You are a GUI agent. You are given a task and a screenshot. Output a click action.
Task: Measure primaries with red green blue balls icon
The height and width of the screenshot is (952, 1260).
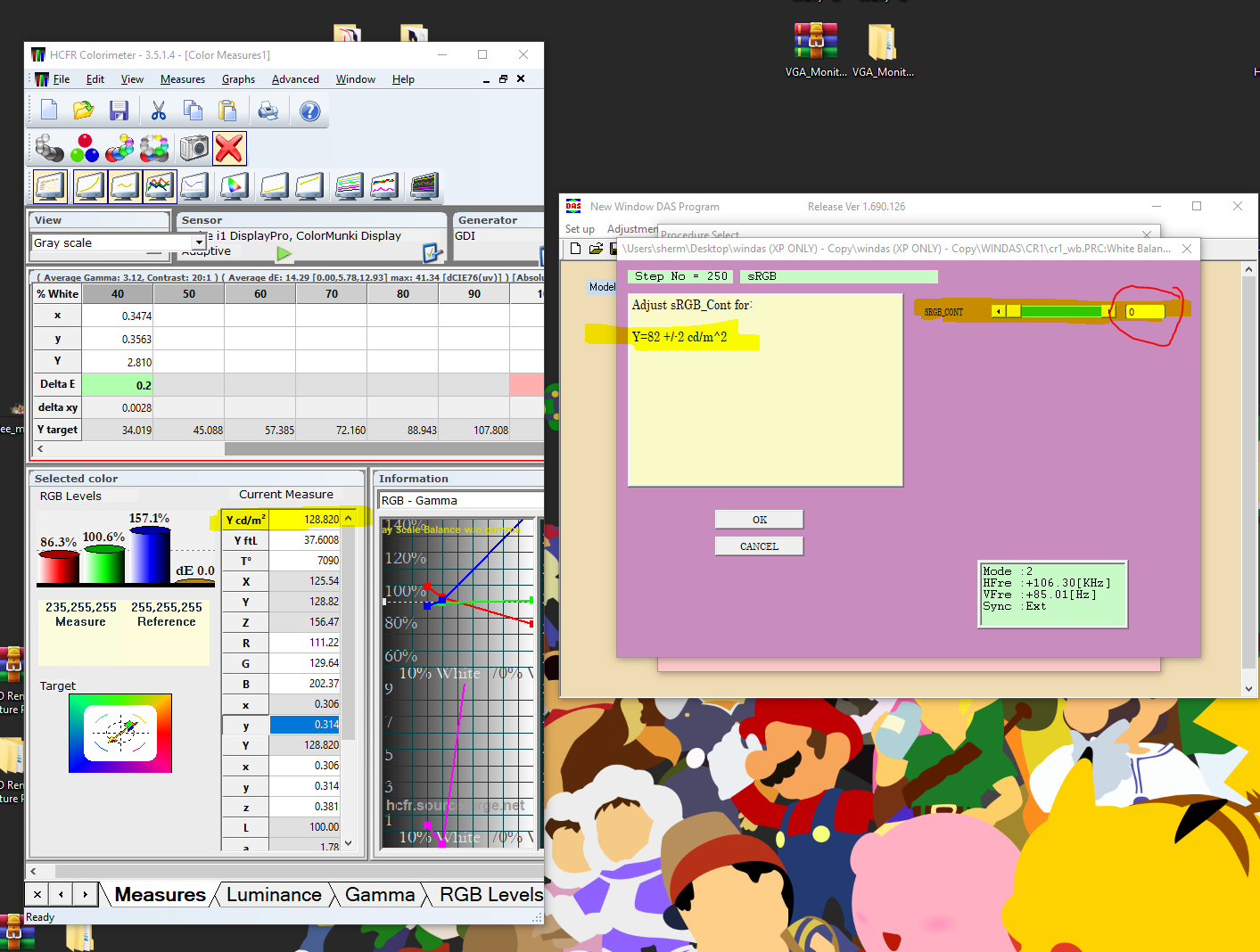pyautogui.click(x=85, y=148)
